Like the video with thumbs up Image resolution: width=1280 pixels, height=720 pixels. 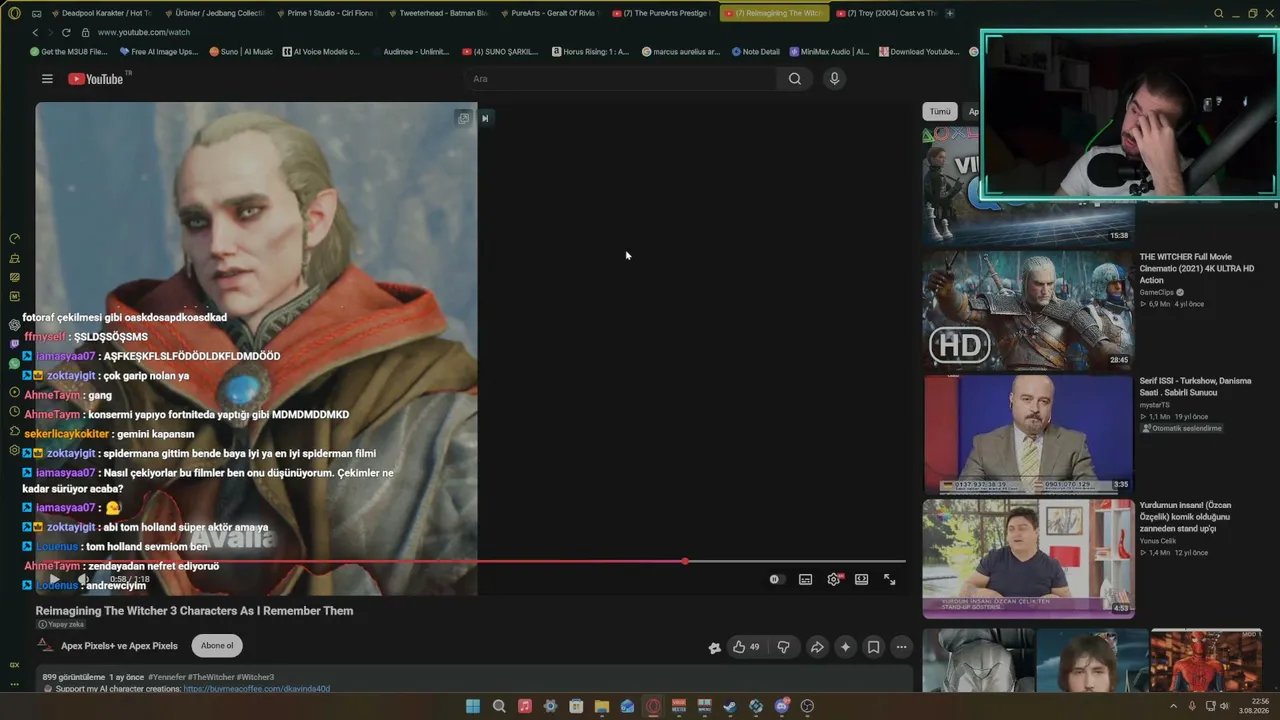point(746,647)
